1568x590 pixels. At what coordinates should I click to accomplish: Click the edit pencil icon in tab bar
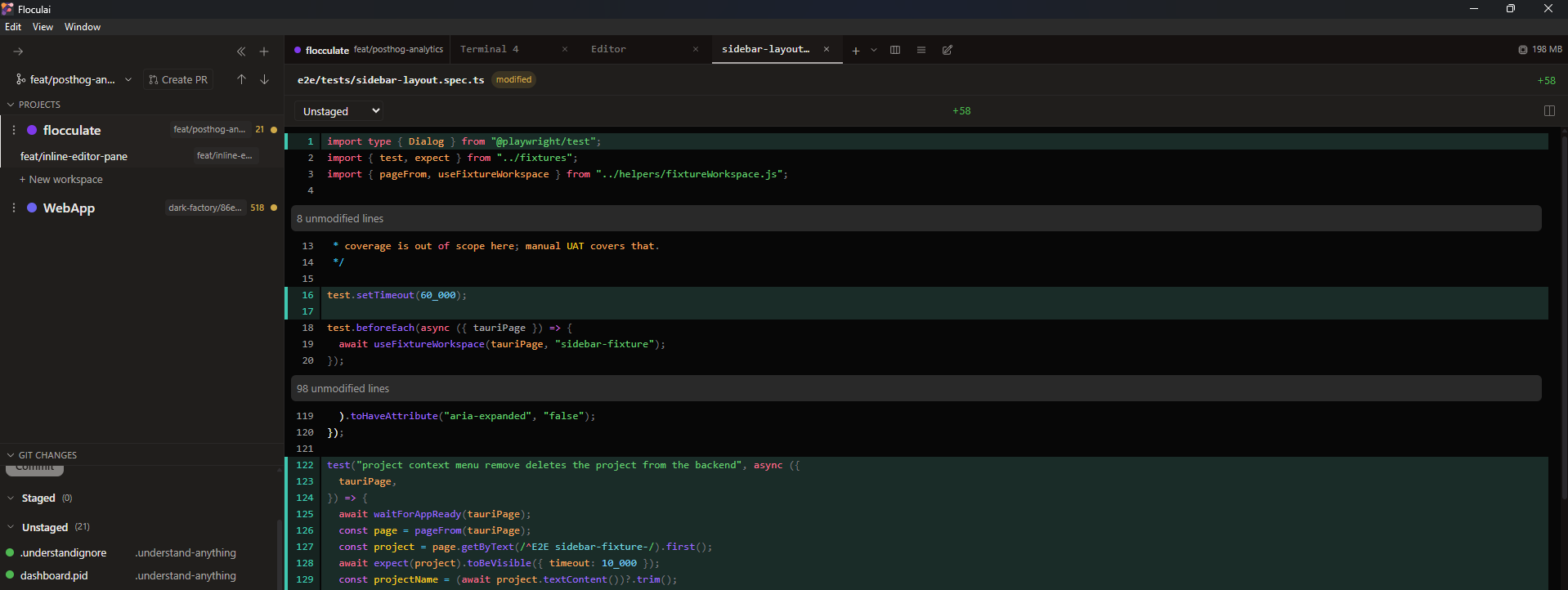948,50
